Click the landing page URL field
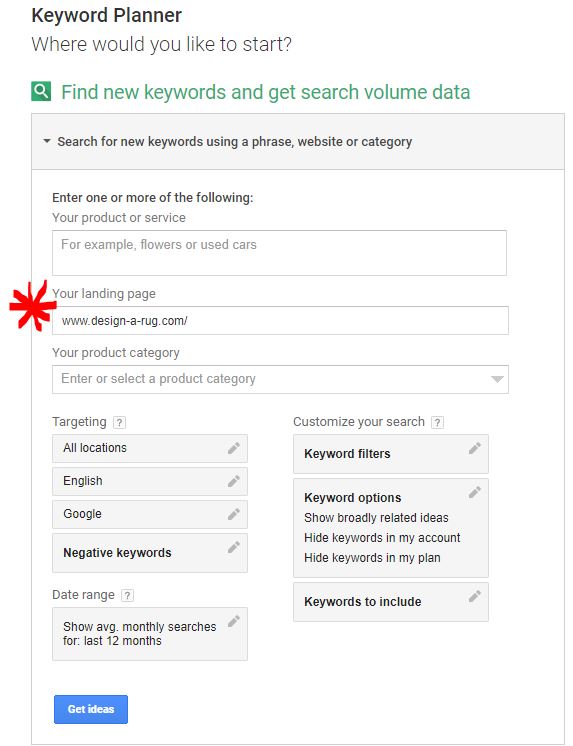 pos(280,320)
